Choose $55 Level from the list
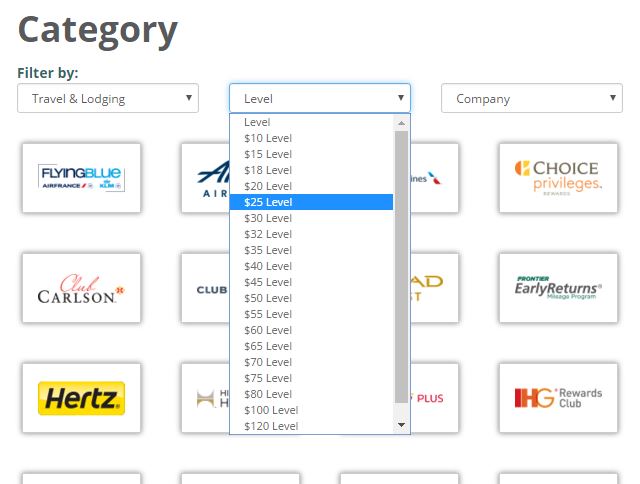 coord(311,314)
